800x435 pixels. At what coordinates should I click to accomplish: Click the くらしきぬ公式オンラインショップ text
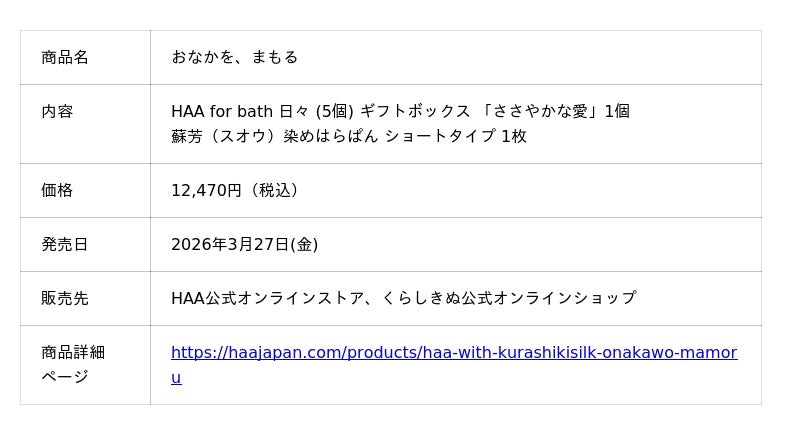pos(508,299)
